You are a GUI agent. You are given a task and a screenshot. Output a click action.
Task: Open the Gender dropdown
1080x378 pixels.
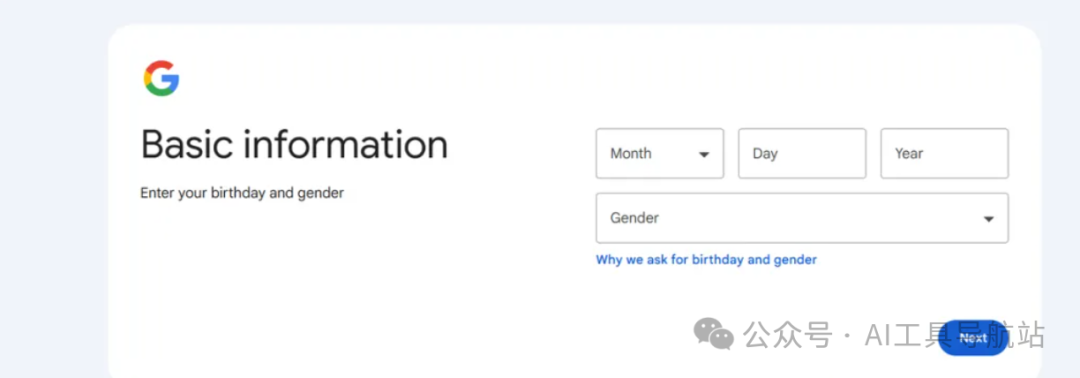[802, 218]
